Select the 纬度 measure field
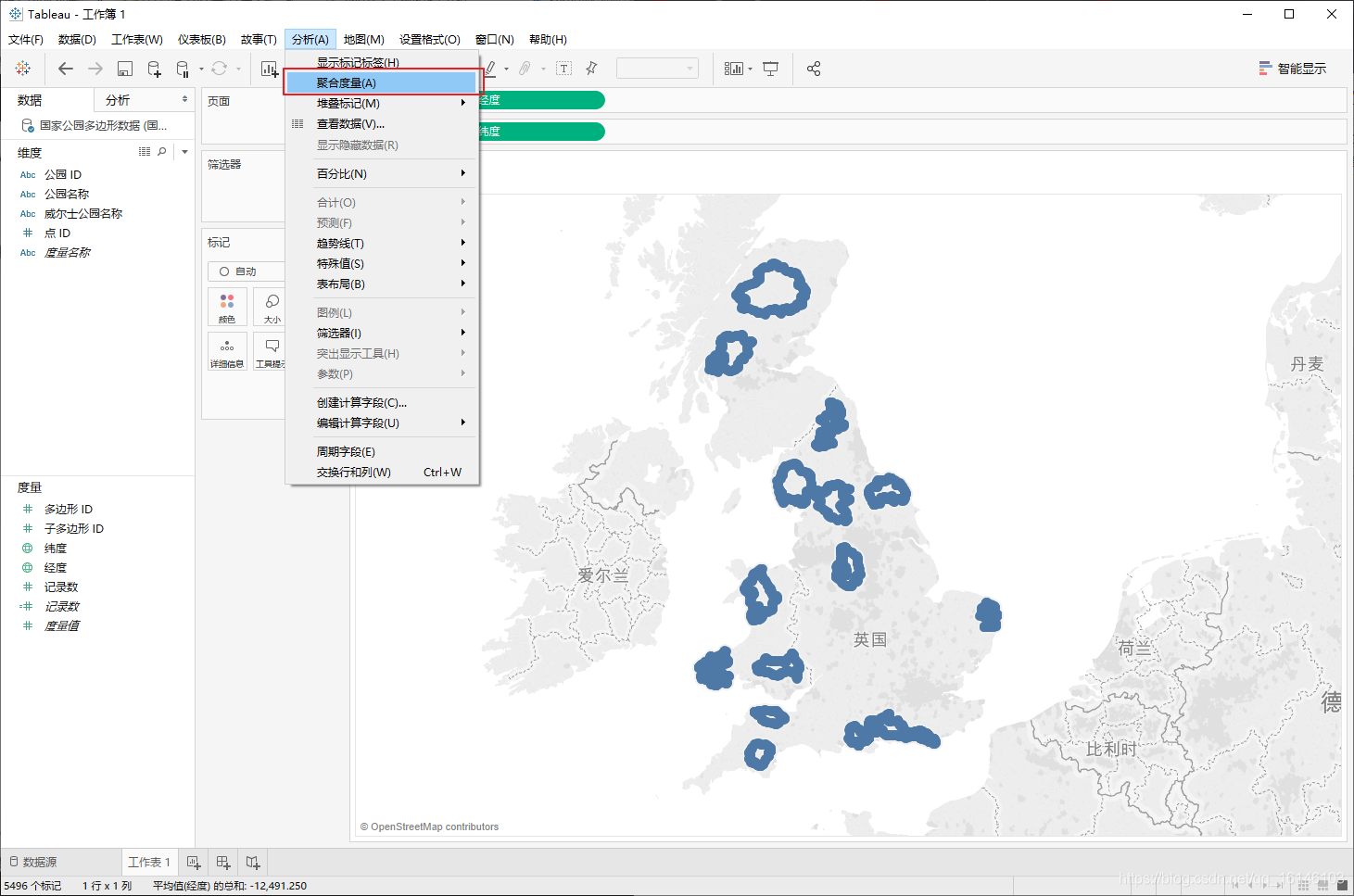 tap(56, 548)
